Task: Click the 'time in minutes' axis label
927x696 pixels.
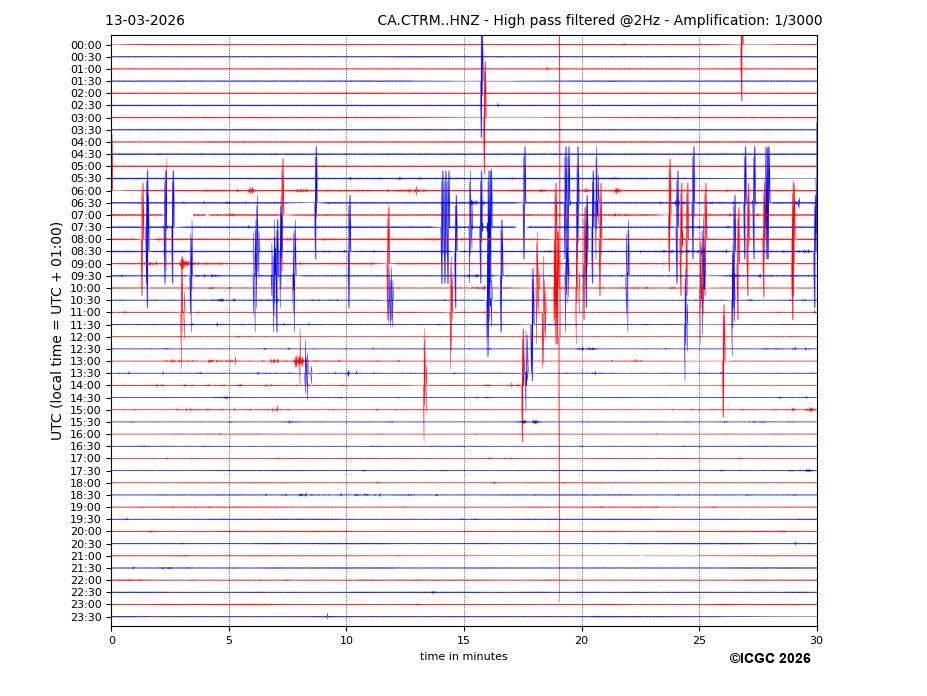Action: [x=463, y=657]
